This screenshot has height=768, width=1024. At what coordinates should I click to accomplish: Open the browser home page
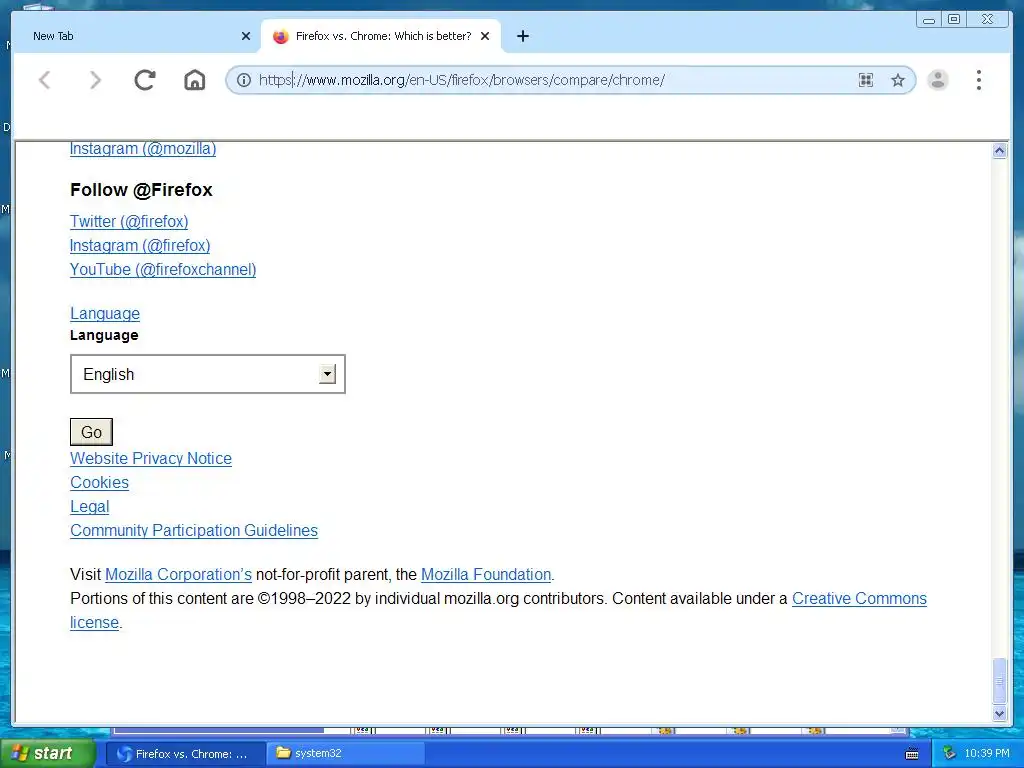[195, 80]
